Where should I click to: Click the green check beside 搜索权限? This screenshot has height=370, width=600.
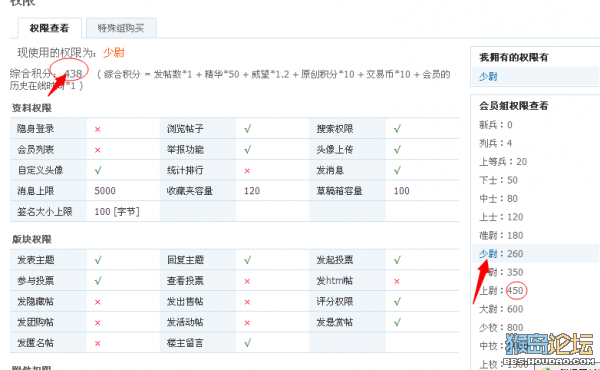tap(397, 129)
